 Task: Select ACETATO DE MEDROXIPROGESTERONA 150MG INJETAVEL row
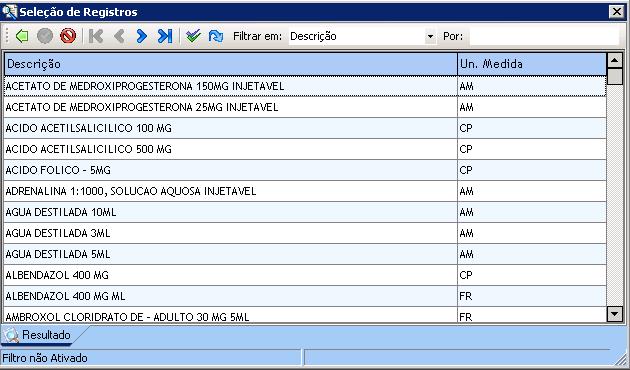305,86
